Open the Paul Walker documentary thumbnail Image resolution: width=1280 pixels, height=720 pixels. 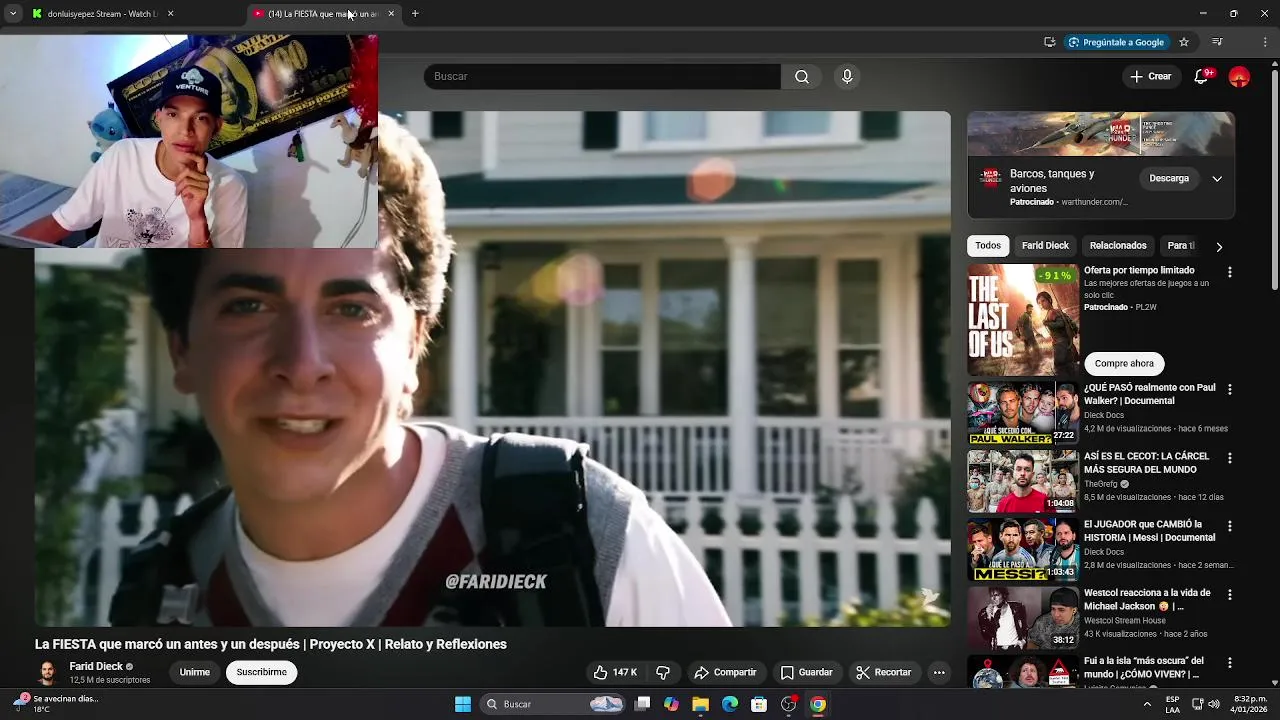[1023, 413]
